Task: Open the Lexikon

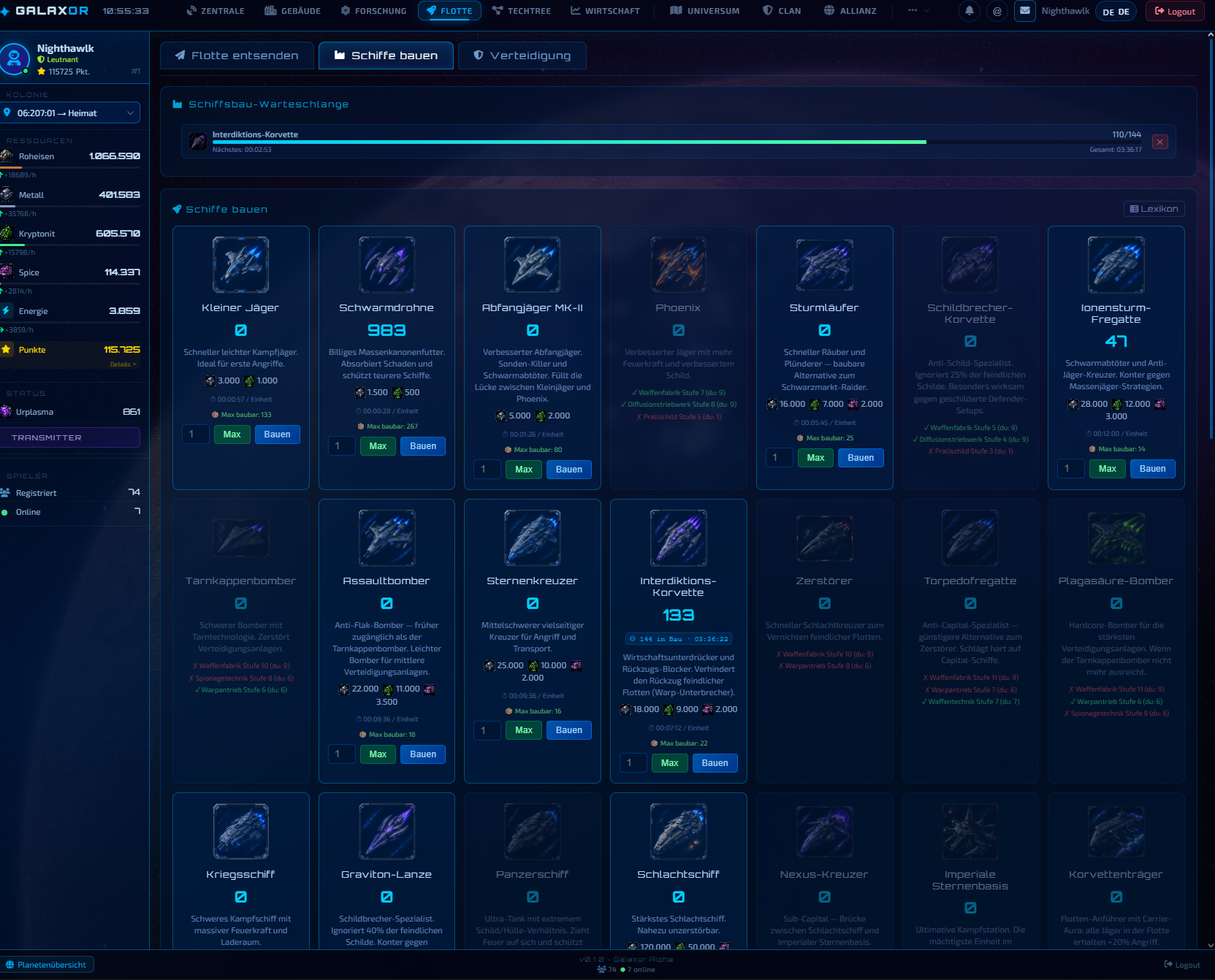Action: [x=1154, y=209]
